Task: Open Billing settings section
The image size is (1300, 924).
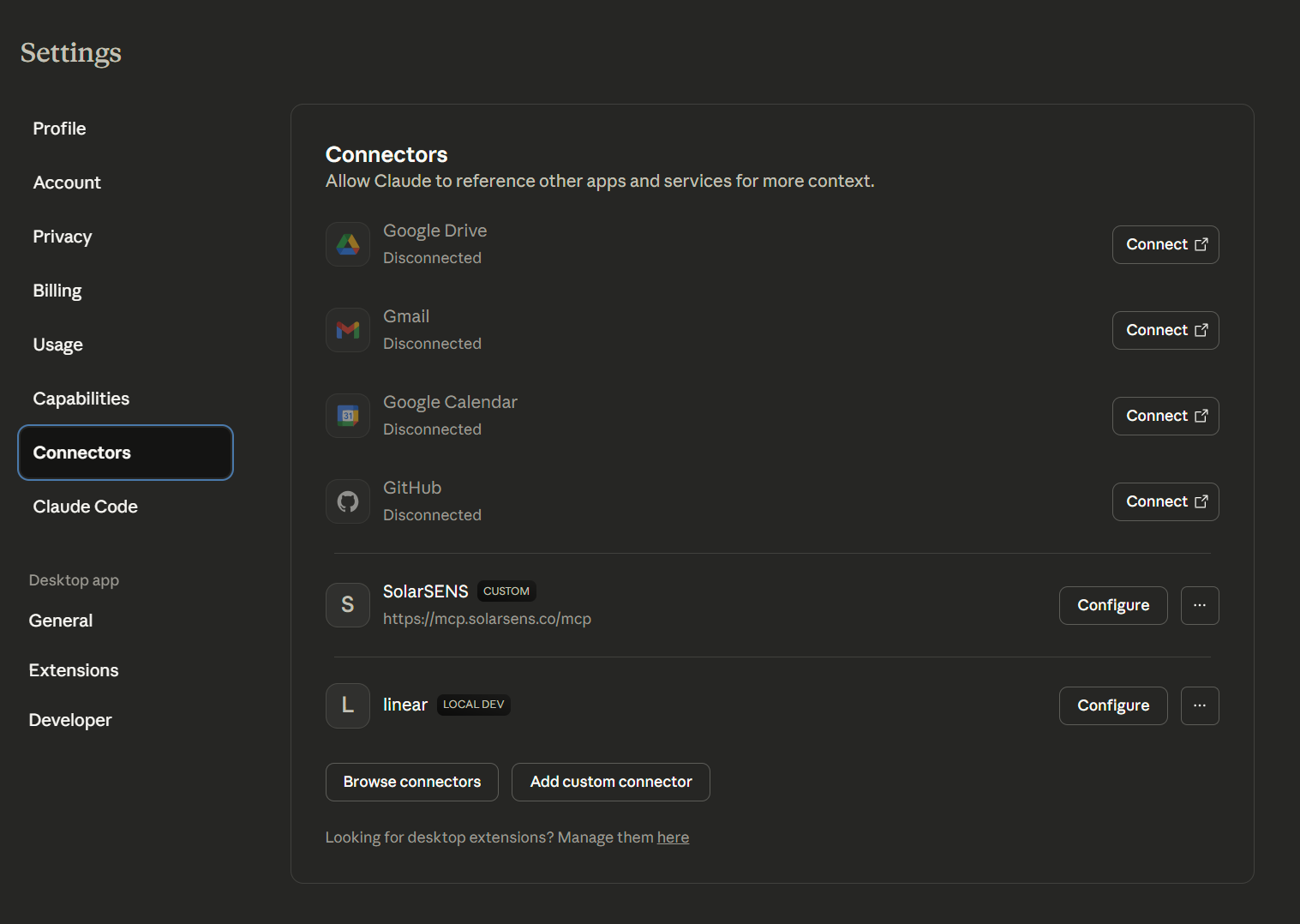Action: coord(57,291)
